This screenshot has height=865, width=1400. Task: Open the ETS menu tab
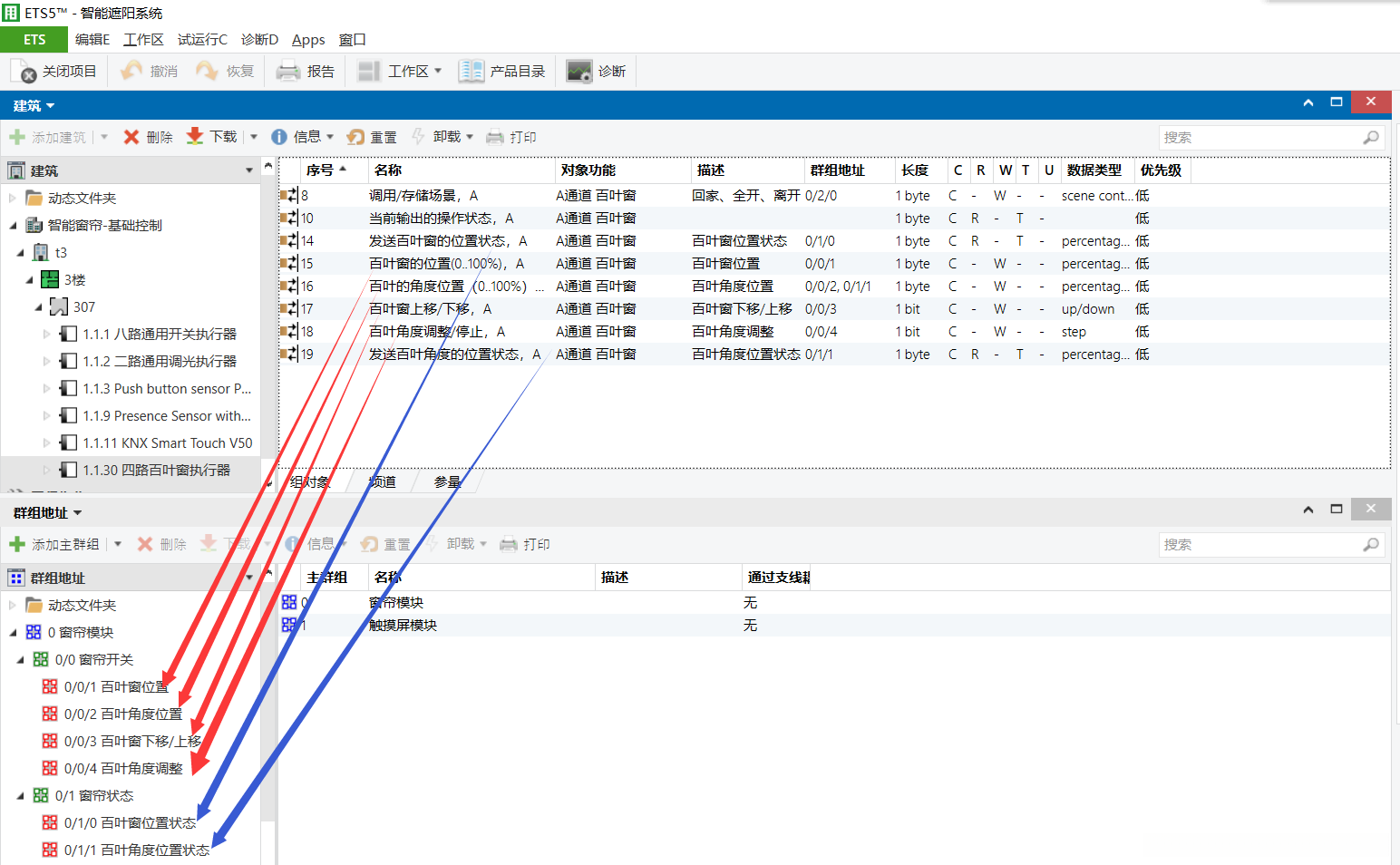[x=34, y=39]
